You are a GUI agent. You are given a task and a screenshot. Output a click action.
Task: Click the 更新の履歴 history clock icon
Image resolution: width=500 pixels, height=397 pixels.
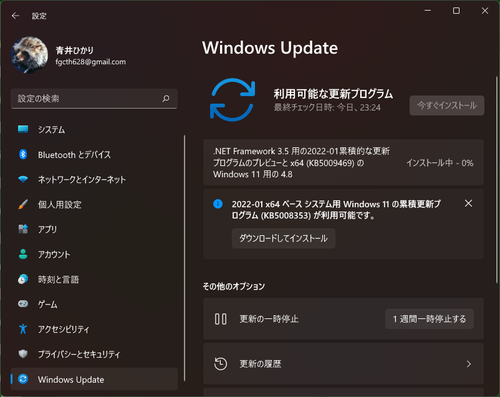220,364
